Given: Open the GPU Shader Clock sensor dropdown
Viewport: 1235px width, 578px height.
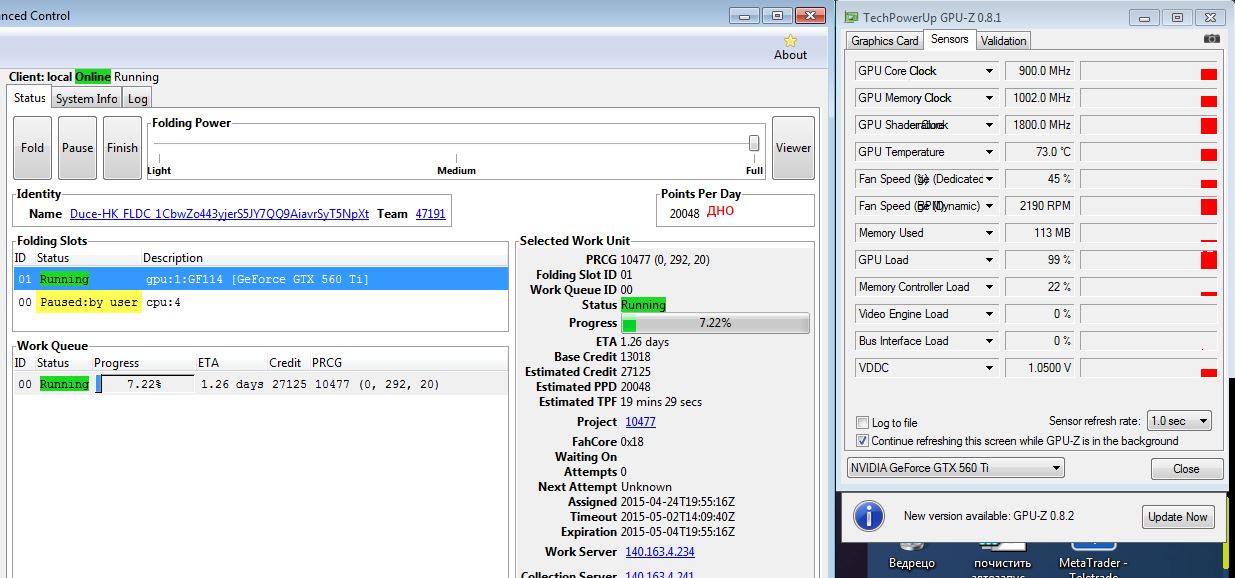Looking at the screenshot, I should (x=989, y=125).
